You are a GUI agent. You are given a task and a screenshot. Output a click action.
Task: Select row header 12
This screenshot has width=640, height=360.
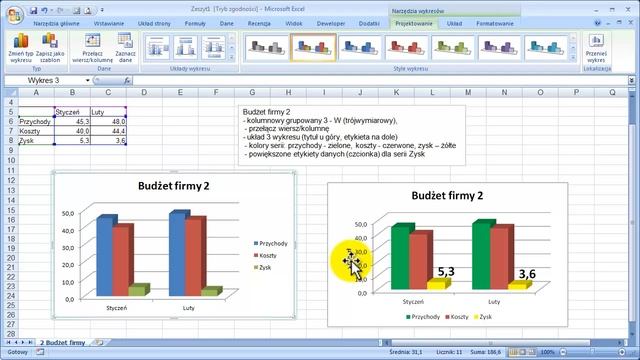click(11, 180)
